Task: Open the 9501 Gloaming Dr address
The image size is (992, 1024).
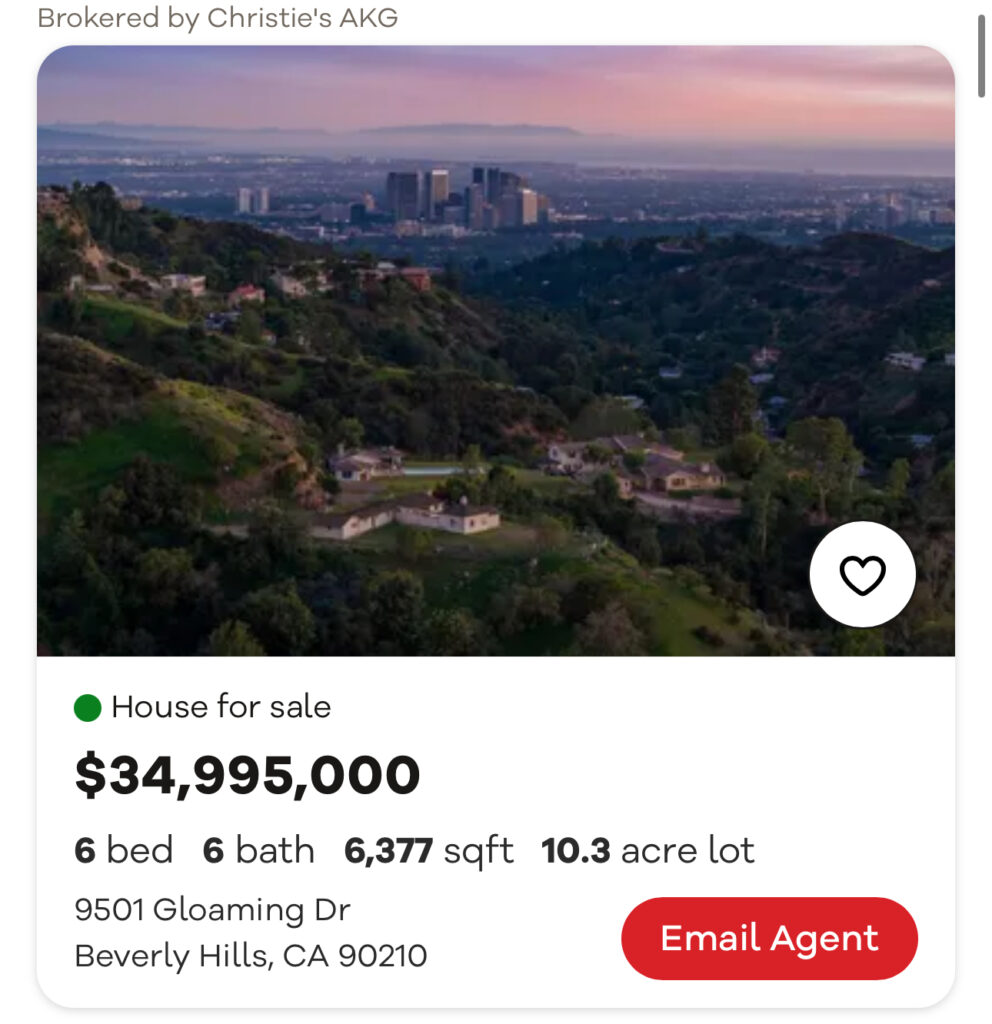Action: 212,910
